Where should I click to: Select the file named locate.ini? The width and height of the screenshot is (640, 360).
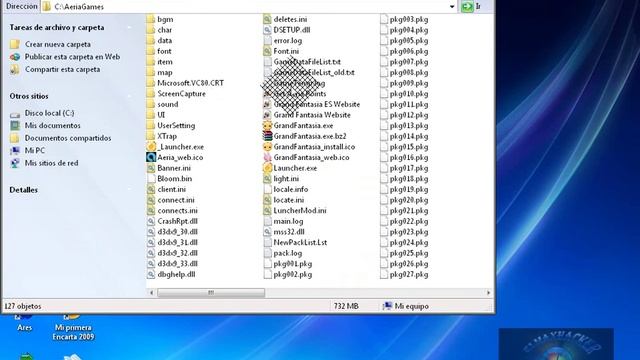click(289, 200)
